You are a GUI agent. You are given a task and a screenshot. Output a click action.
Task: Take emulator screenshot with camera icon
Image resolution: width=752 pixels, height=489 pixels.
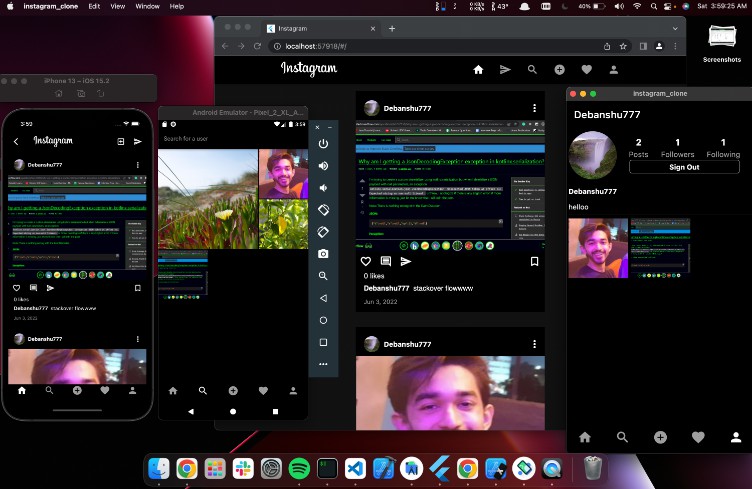pyautogui.click(x=323, y=254)
